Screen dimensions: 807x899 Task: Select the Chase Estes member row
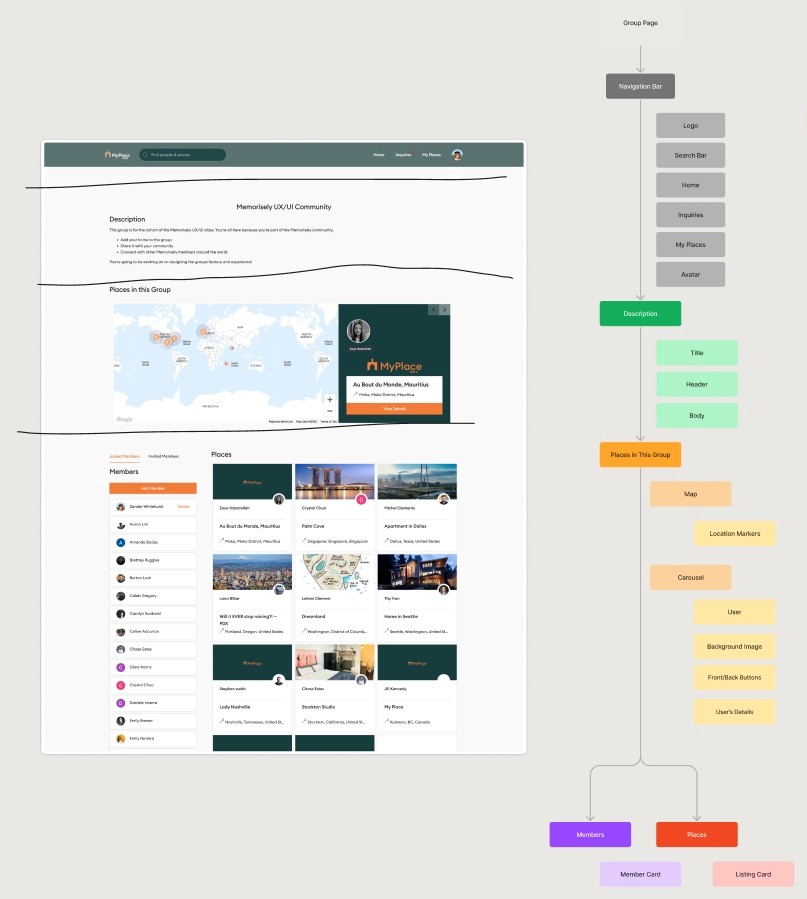(x=153, y=650)
